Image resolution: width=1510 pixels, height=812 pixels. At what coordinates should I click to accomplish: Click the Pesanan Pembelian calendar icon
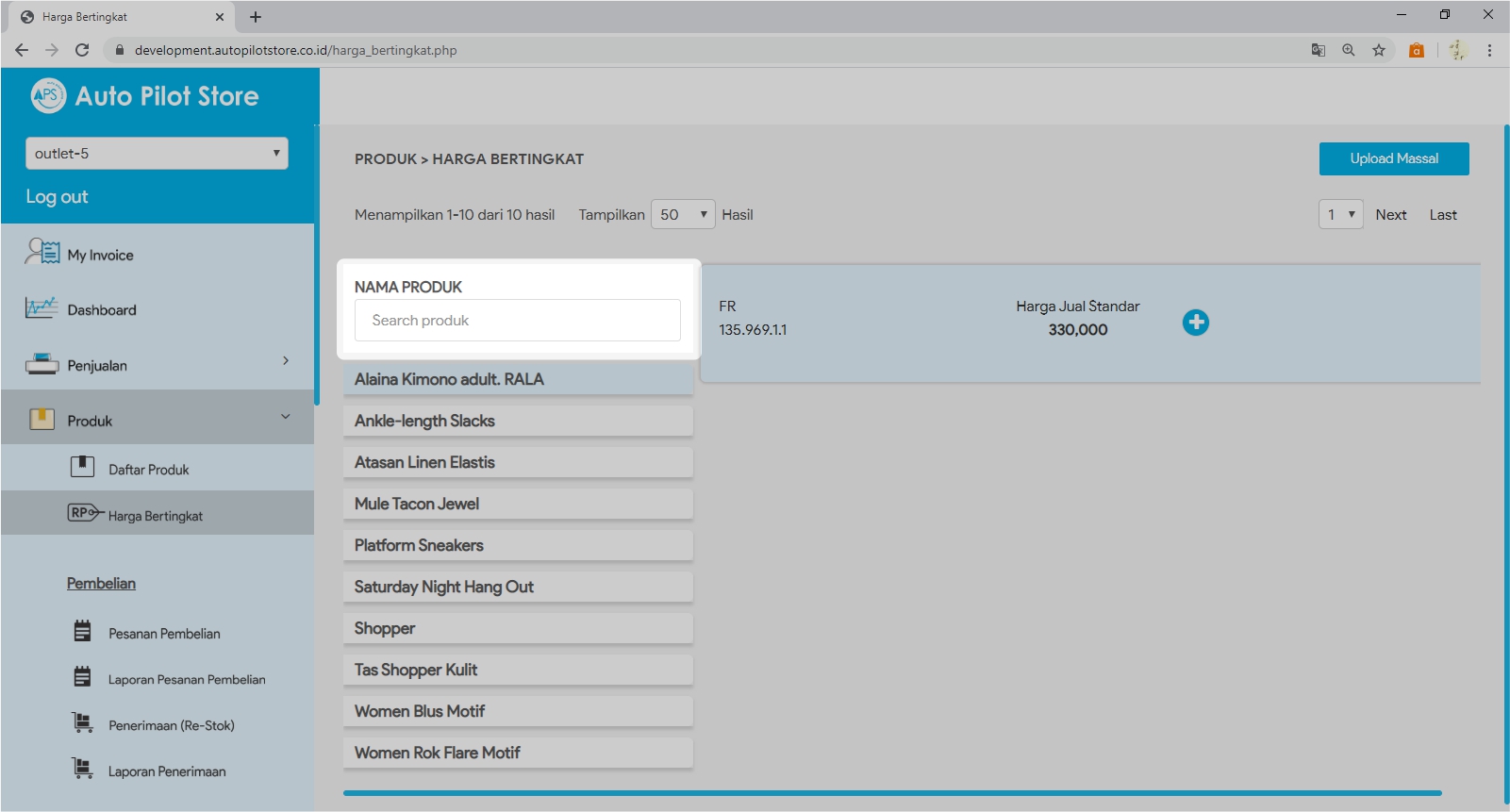83,632
